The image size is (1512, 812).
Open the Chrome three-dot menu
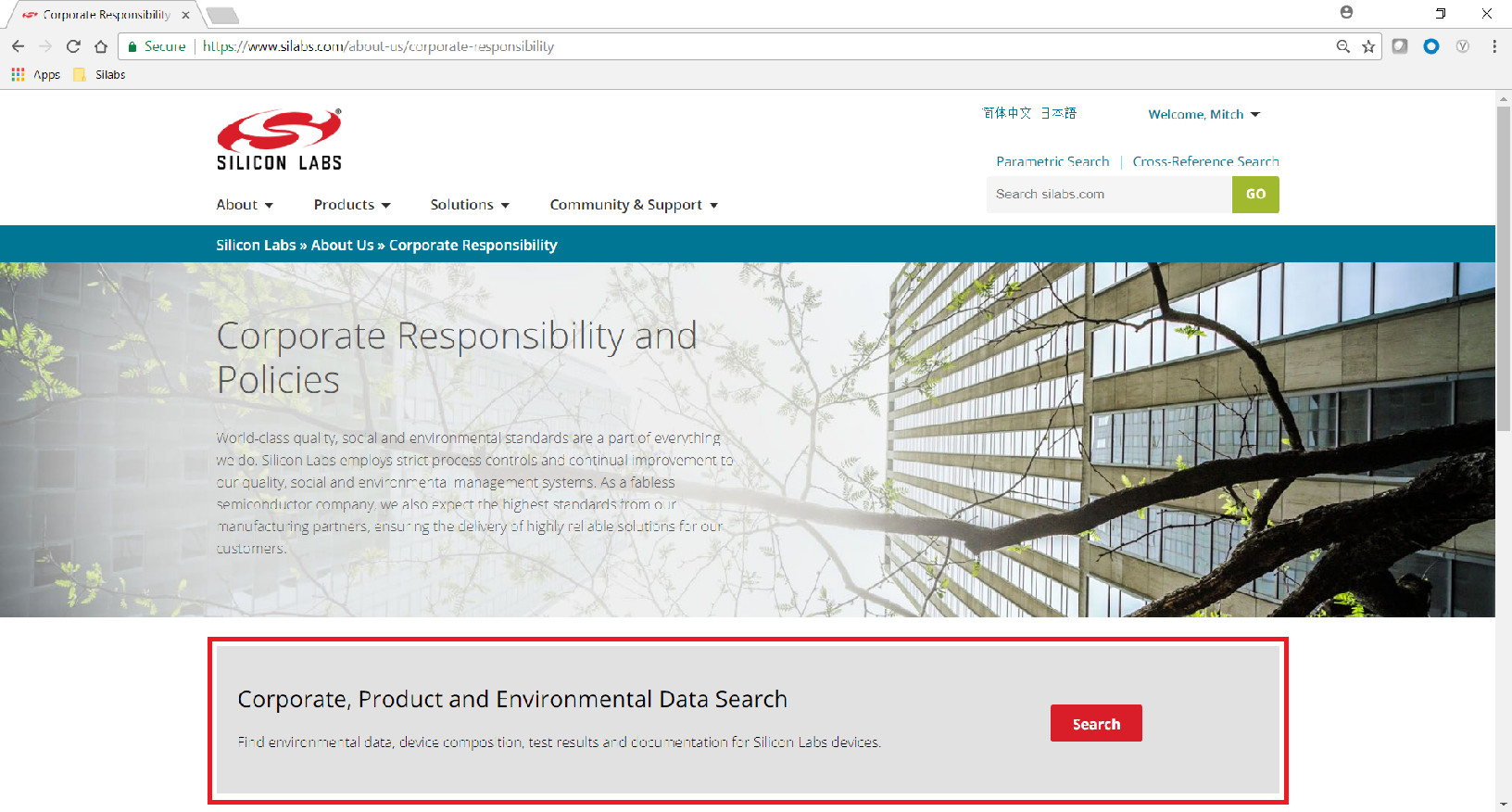(1494, 46)
